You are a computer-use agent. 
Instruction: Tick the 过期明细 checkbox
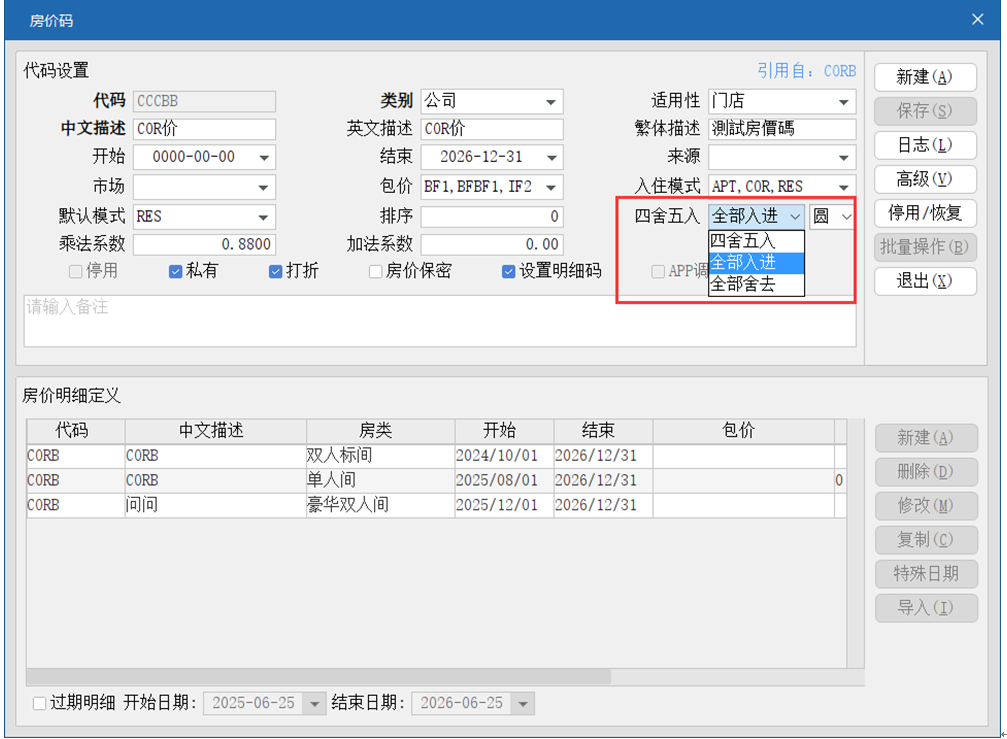point(39,703)
